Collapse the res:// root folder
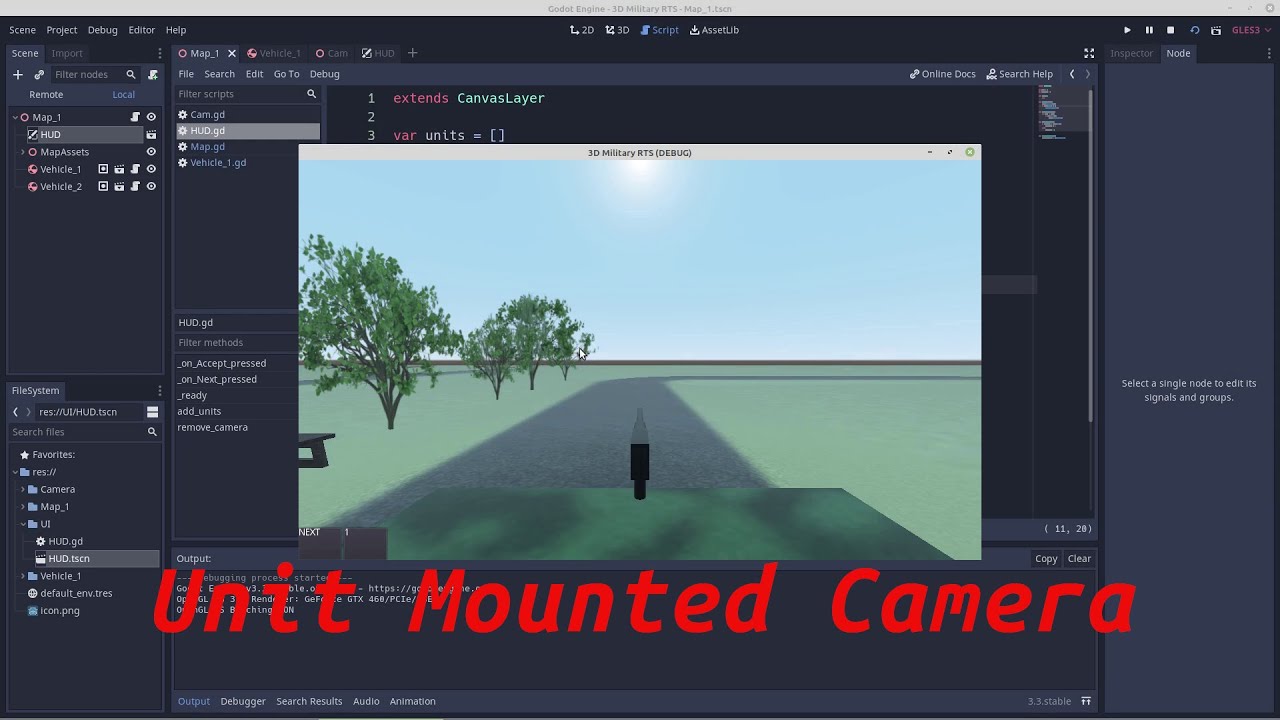 tap(15, 472)
